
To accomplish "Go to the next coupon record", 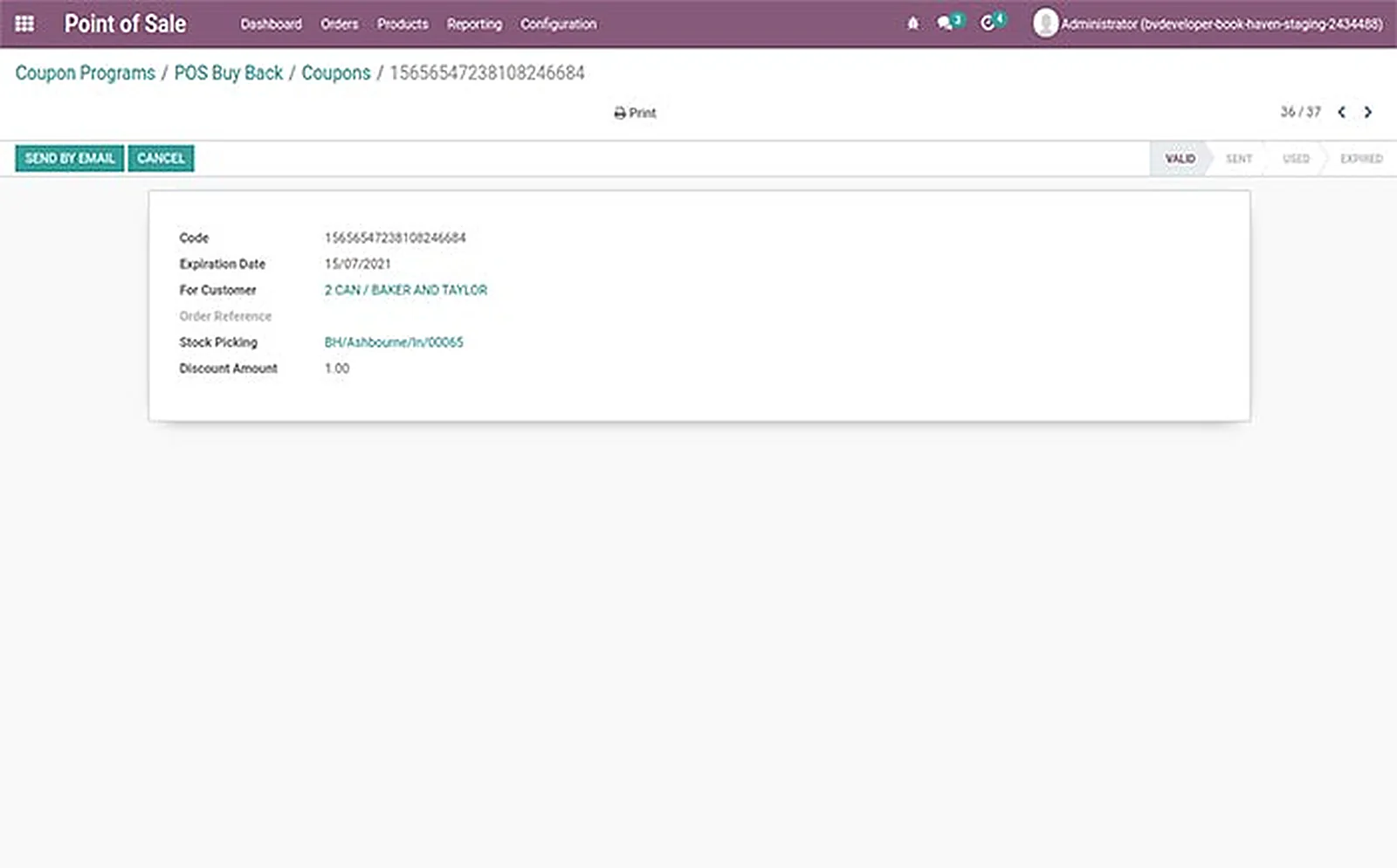I will pos(1368,112).
